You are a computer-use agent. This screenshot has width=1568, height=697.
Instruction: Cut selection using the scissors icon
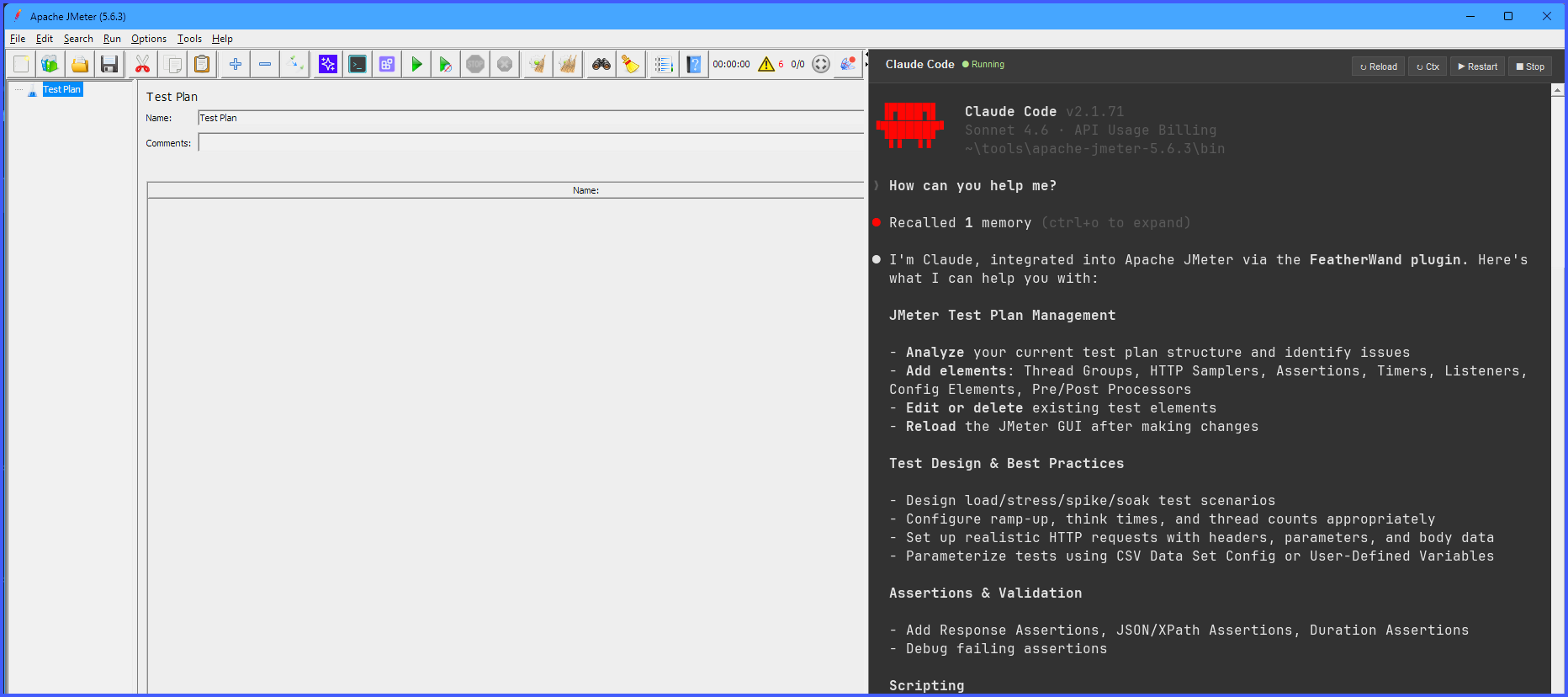point(143,64)
